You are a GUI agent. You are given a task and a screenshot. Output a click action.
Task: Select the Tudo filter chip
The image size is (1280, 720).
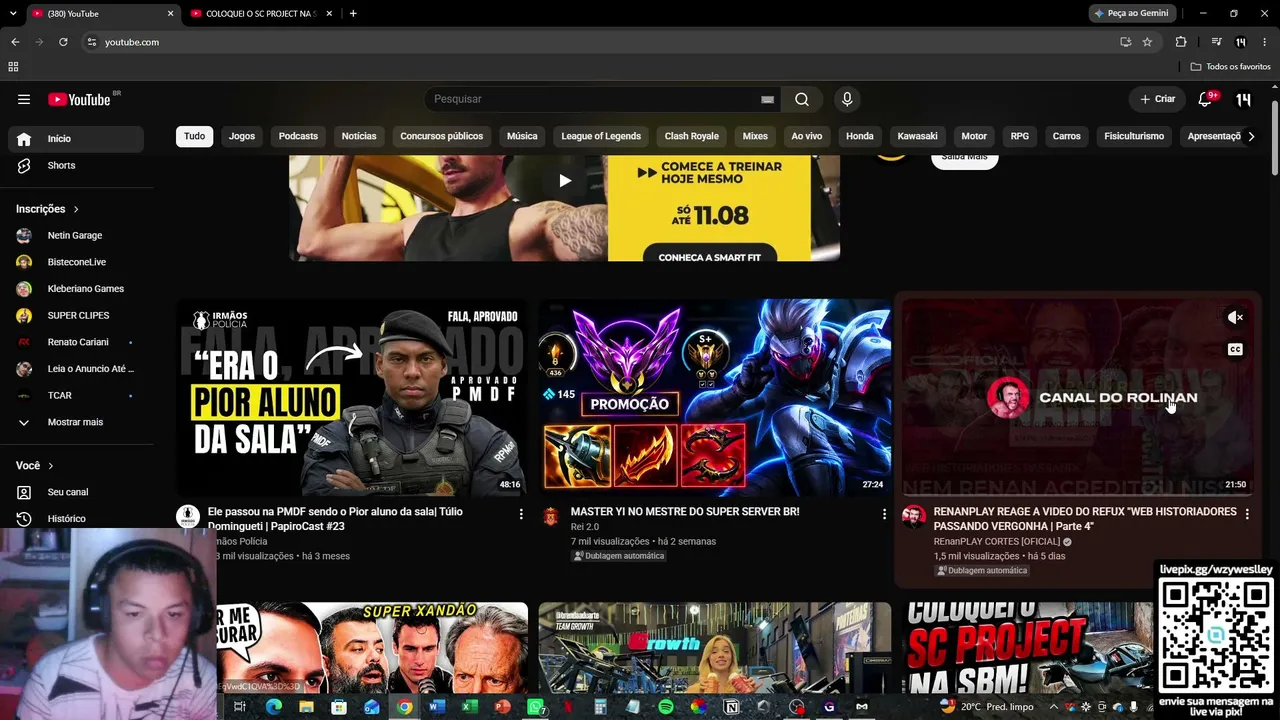click(194, 136)
